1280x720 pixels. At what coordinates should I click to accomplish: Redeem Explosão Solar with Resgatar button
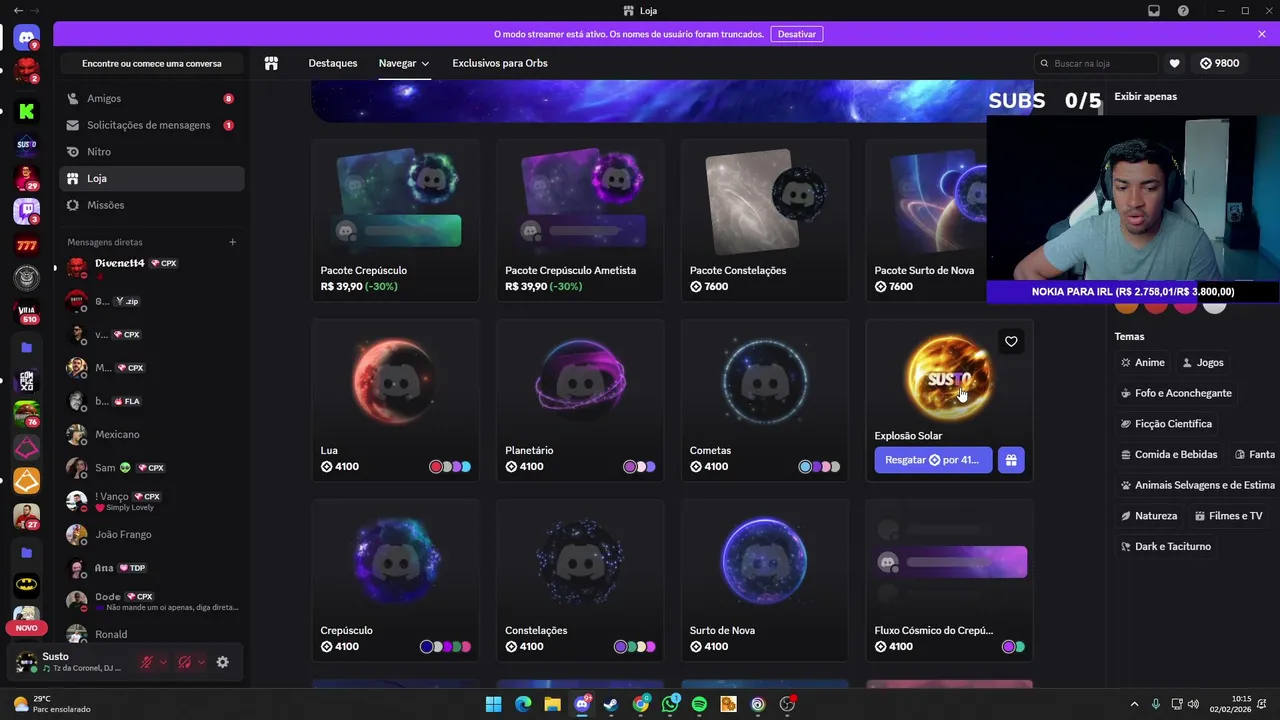click(x=932, y=460)
